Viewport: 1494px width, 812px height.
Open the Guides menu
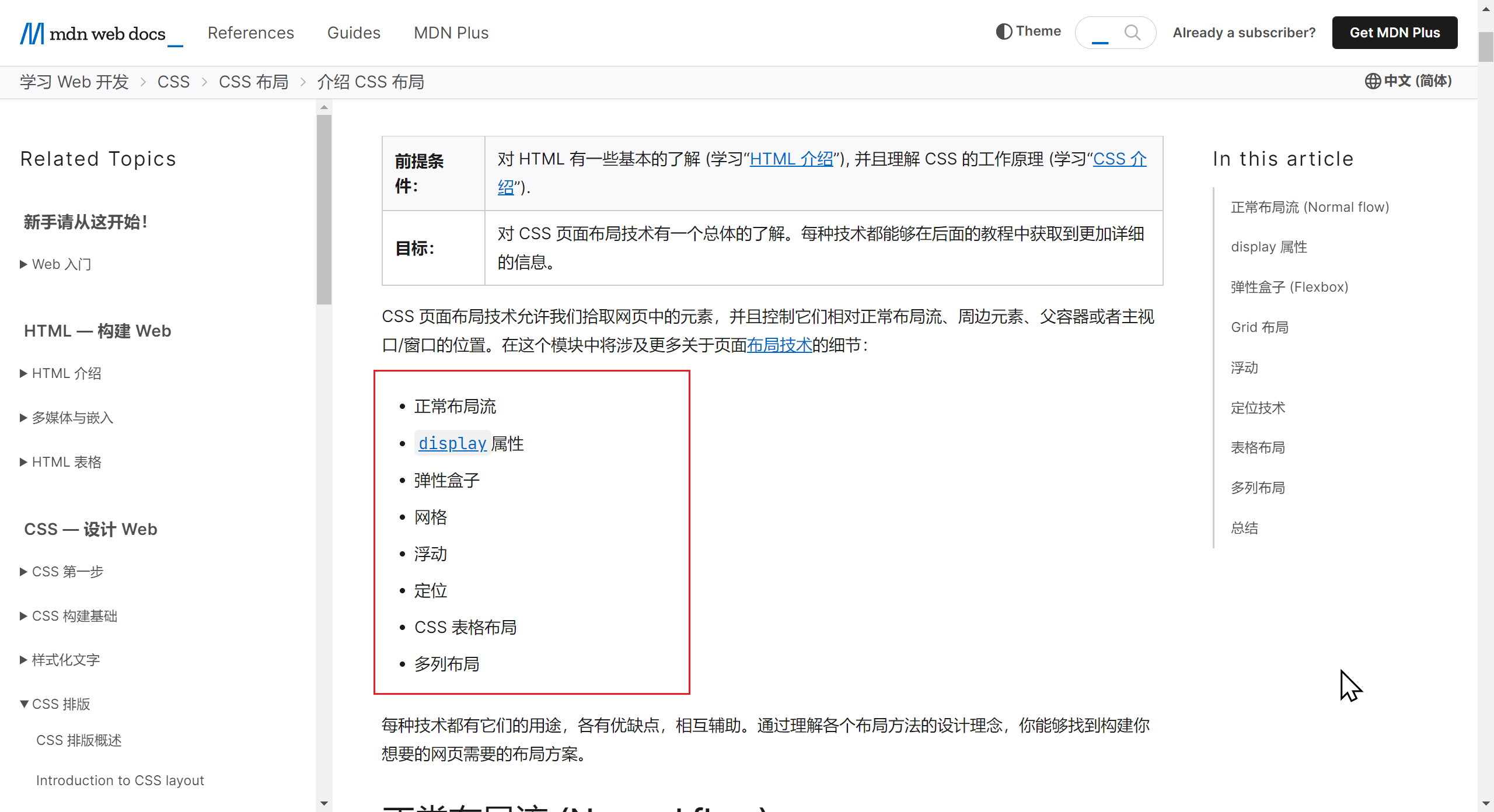tap(354, 33)
